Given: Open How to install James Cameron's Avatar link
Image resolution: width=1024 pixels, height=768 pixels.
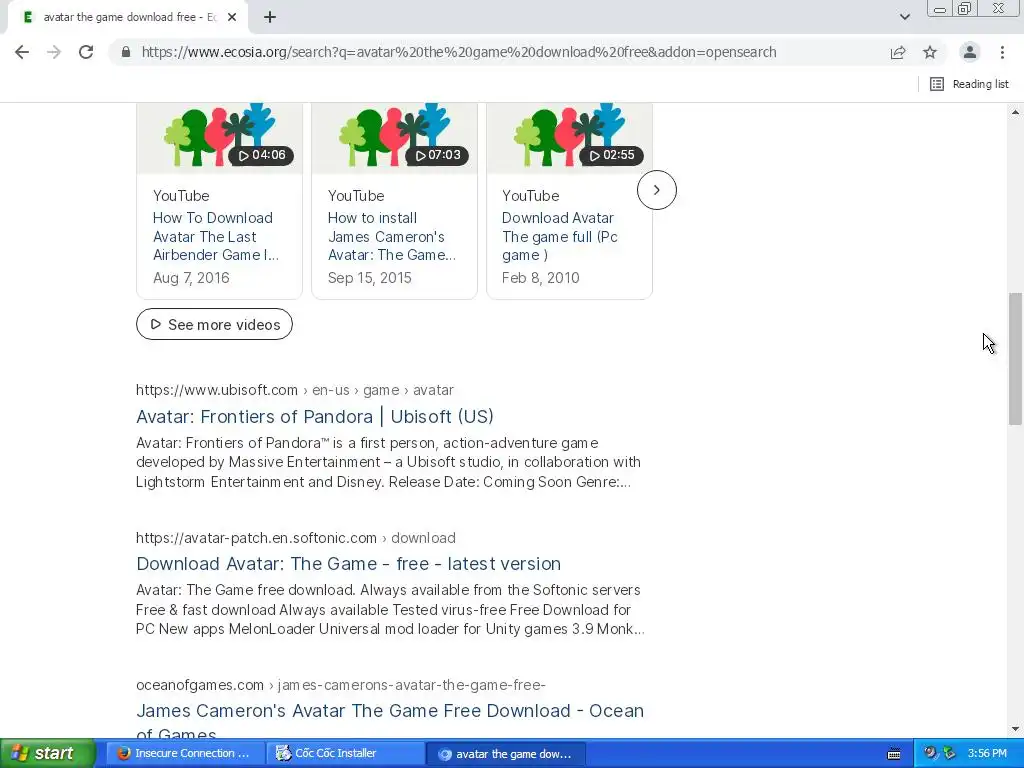Looking at the screenshot, I should (x=392, y=236).
